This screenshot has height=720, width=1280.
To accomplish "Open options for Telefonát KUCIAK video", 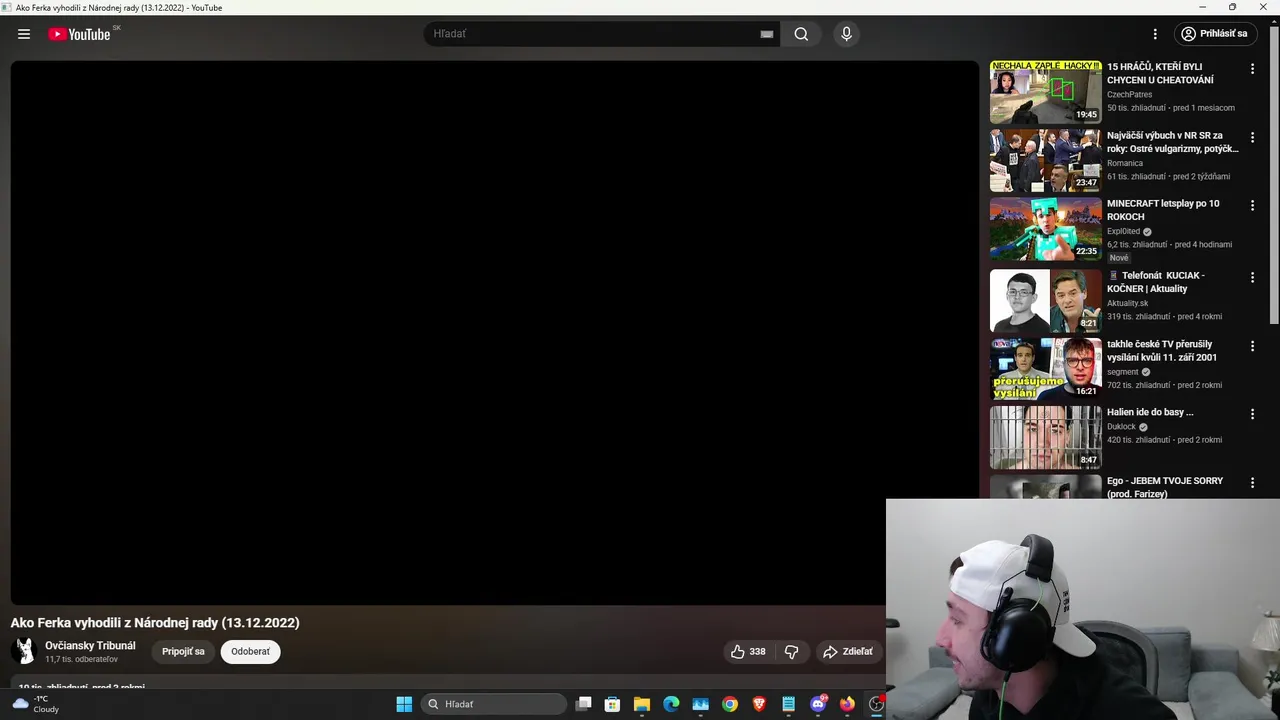I will [1252, 277].
